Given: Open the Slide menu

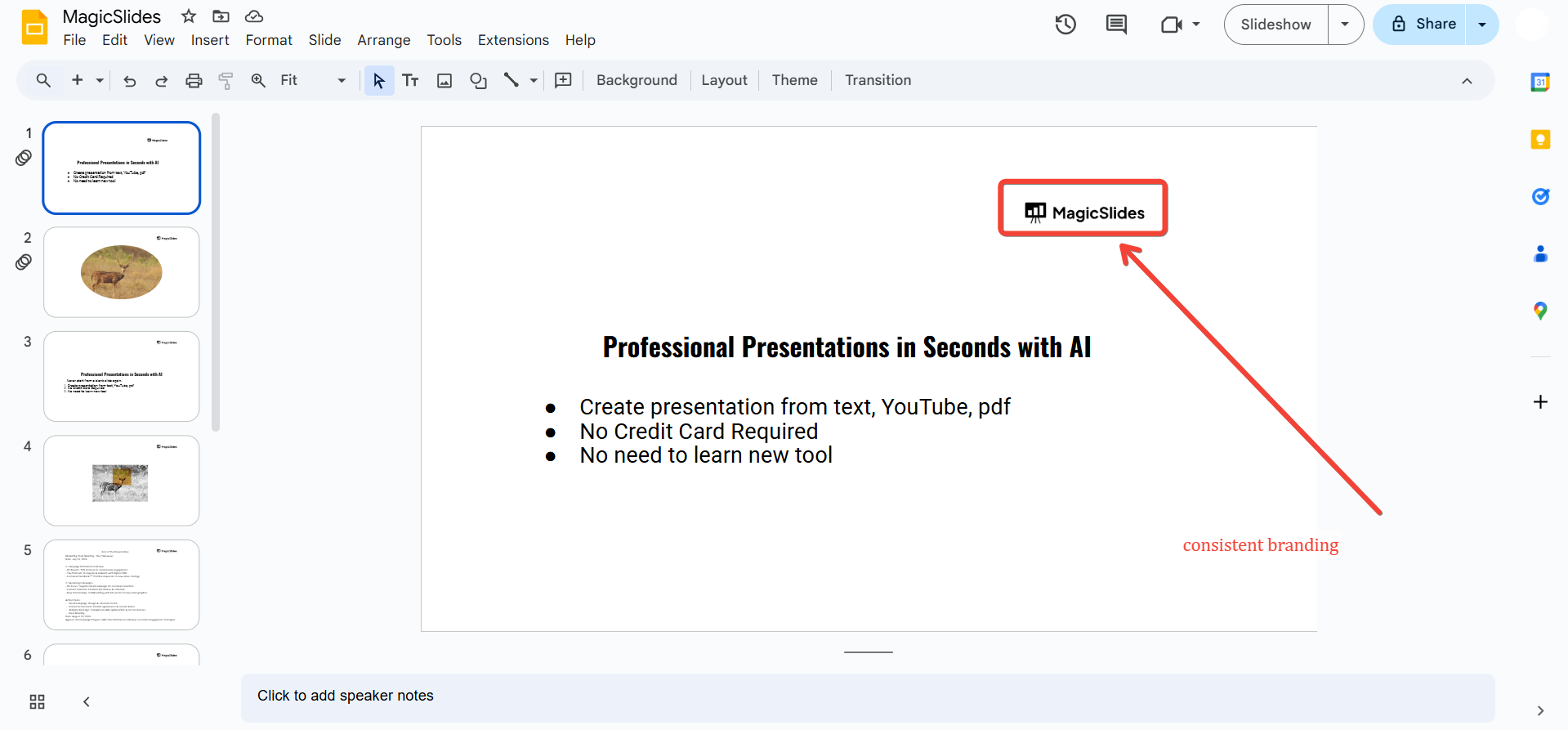Looking at the screenshot, I should pos(324,40).
